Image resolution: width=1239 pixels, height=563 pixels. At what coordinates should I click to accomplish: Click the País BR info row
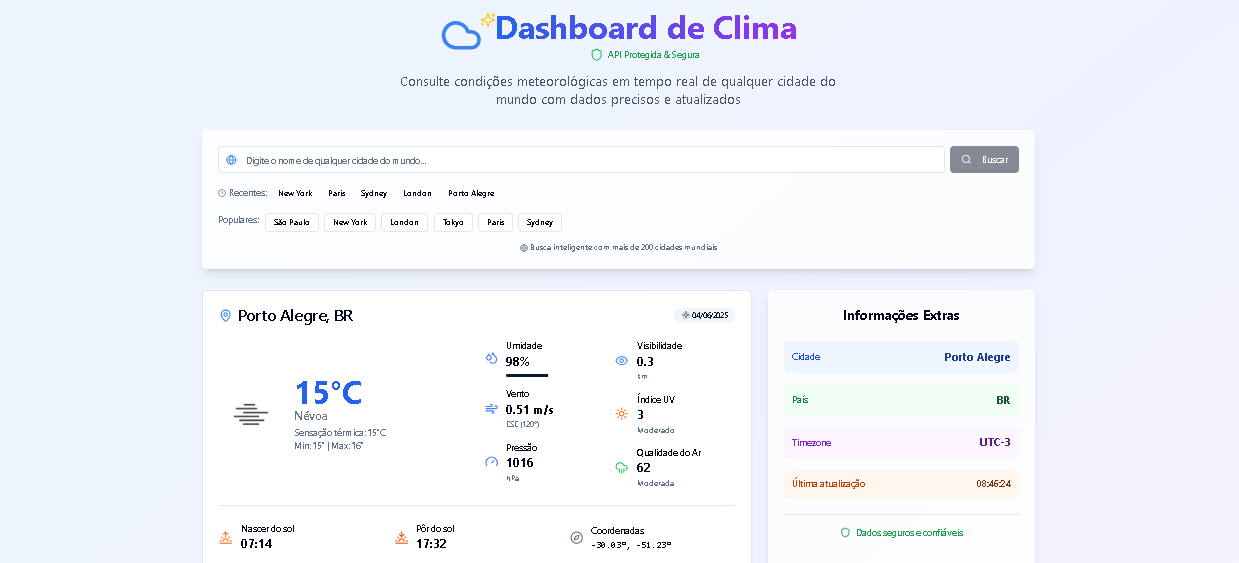(x=901, y=400)
